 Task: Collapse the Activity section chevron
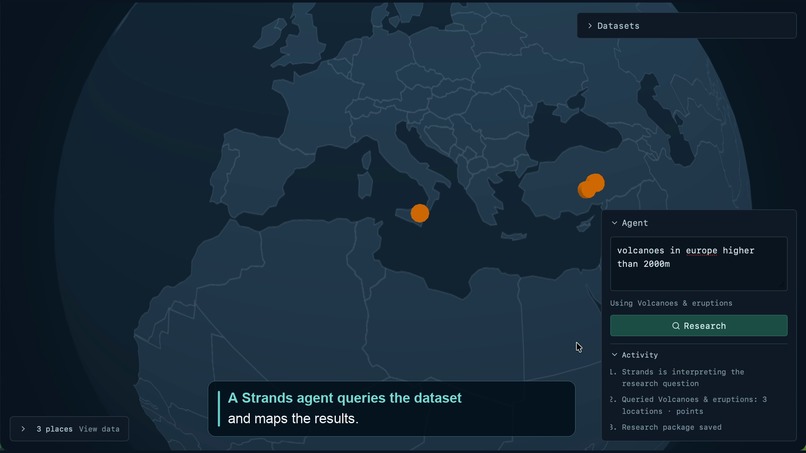[614, 355]
